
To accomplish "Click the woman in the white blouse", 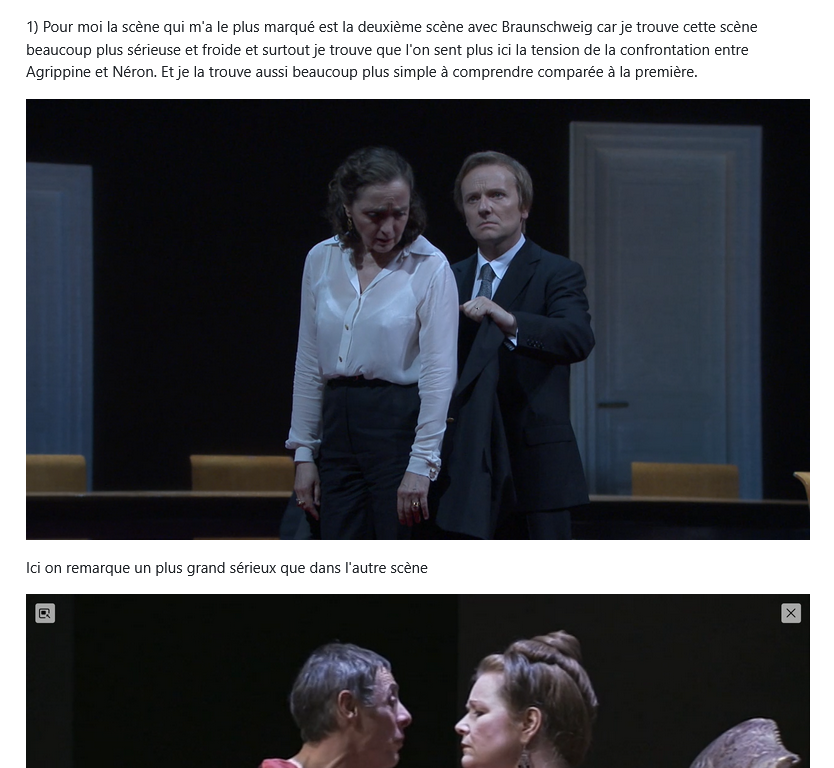I will [372, 340].
